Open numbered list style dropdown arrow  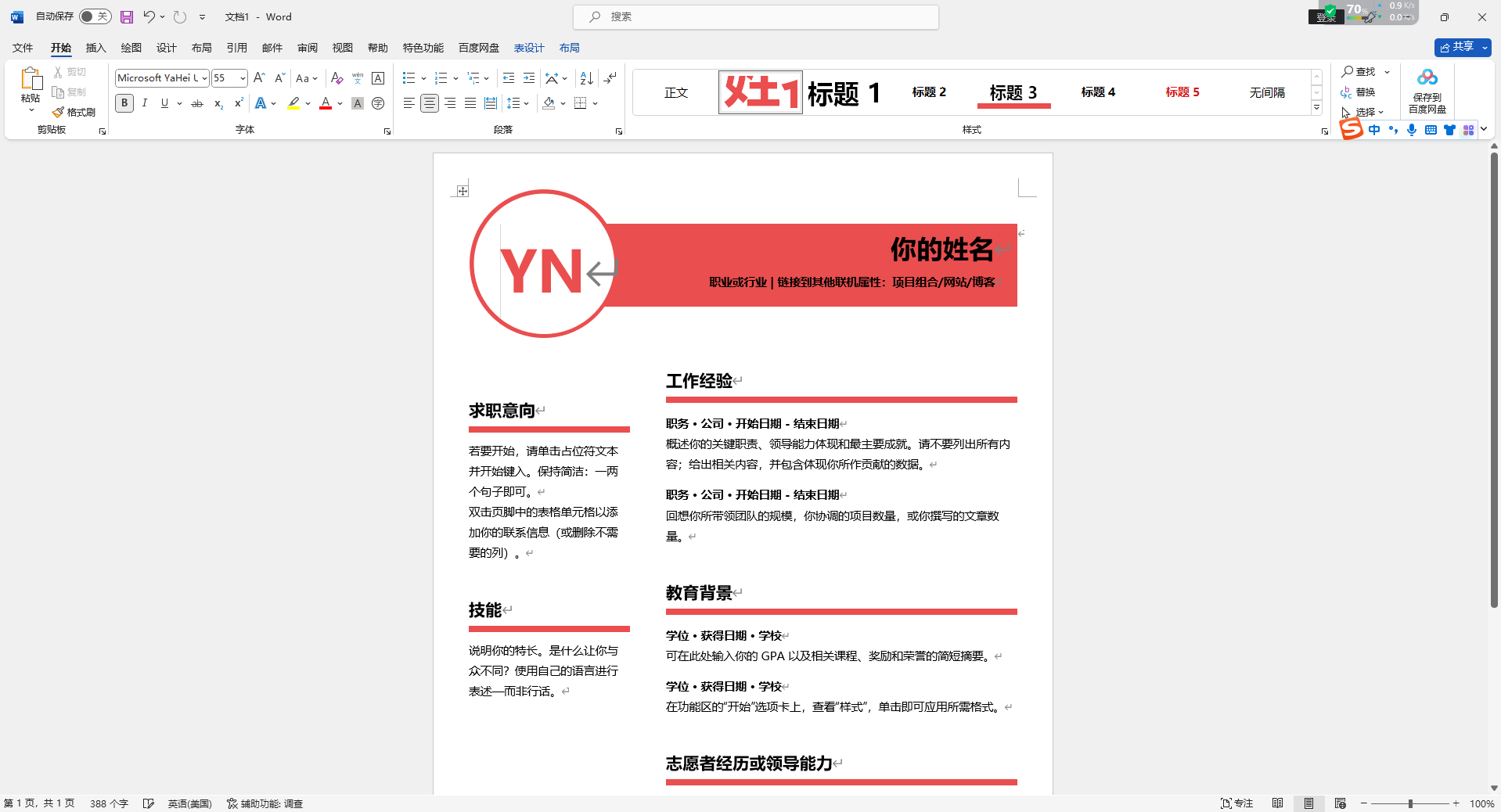455,78
